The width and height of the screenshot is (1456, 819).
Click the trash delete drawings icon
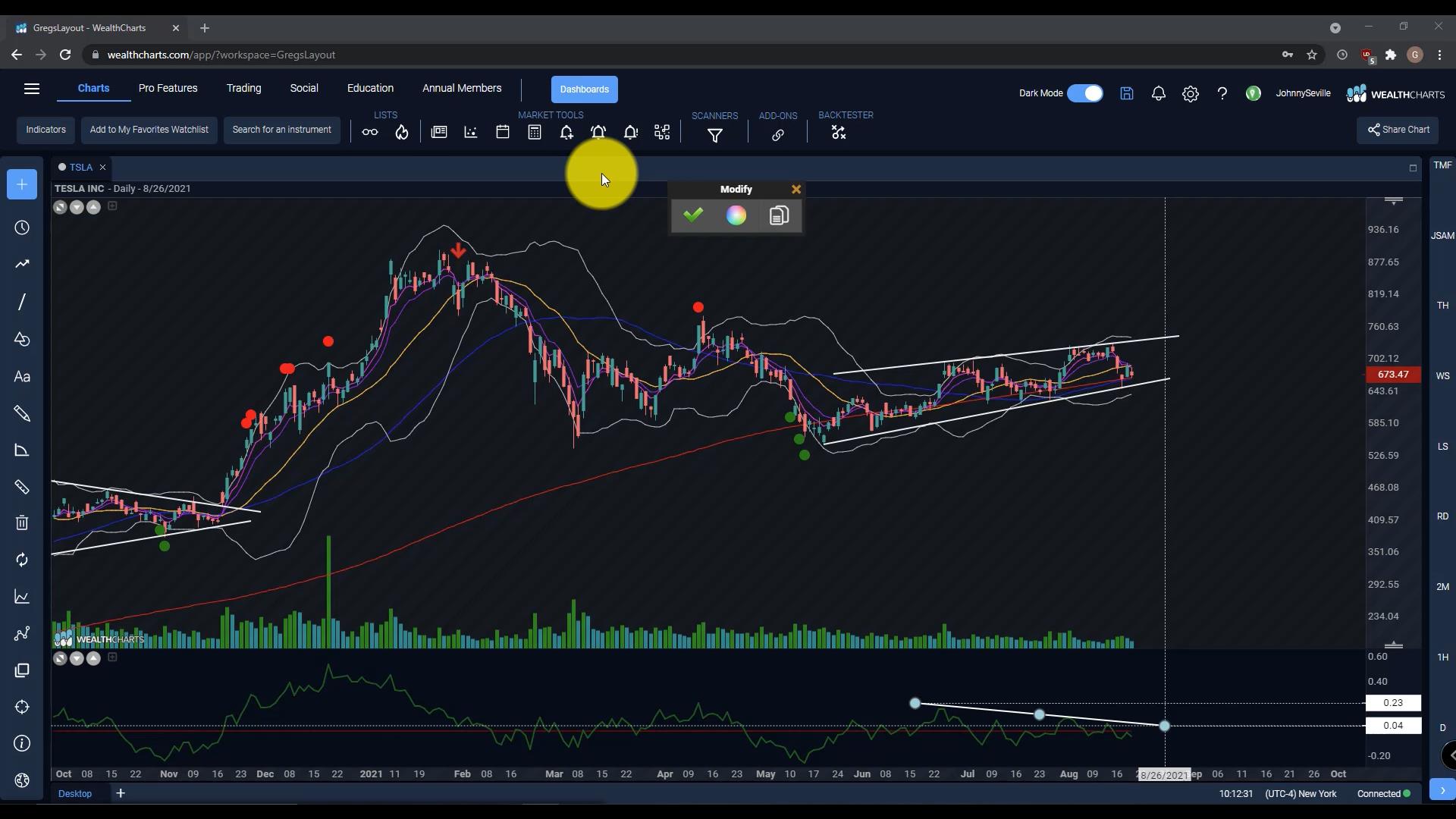click(22, 522)
